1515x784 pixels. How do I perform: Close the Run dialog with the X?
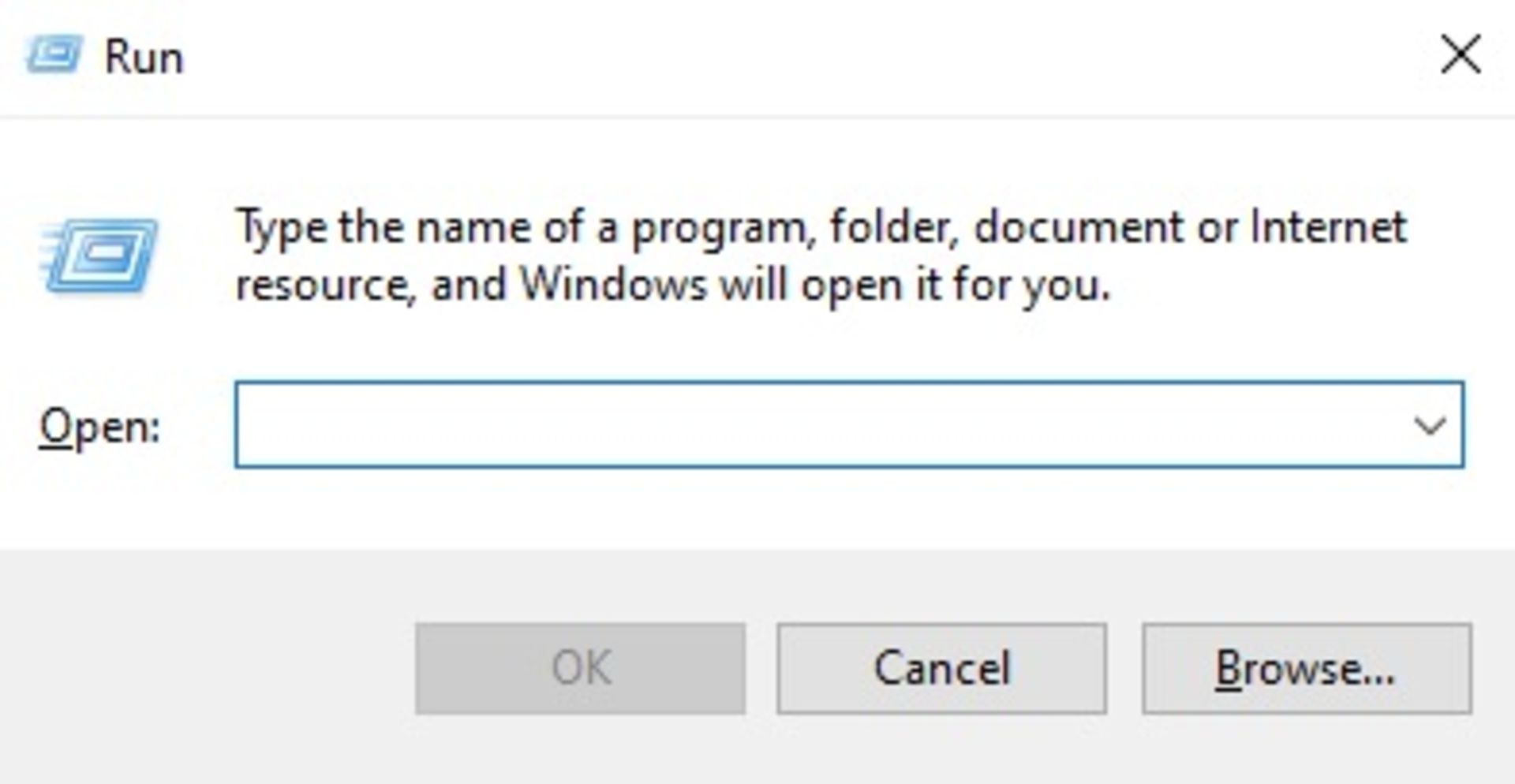[x=1461, y=55]
